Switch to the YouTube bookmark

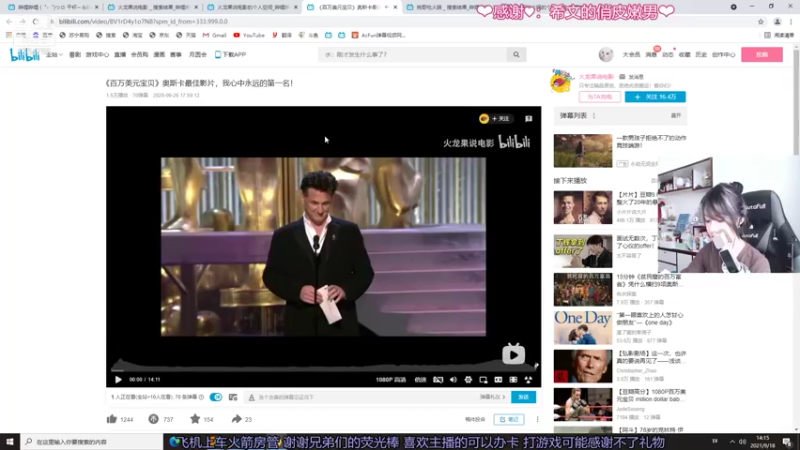click(x=249, y=35)
